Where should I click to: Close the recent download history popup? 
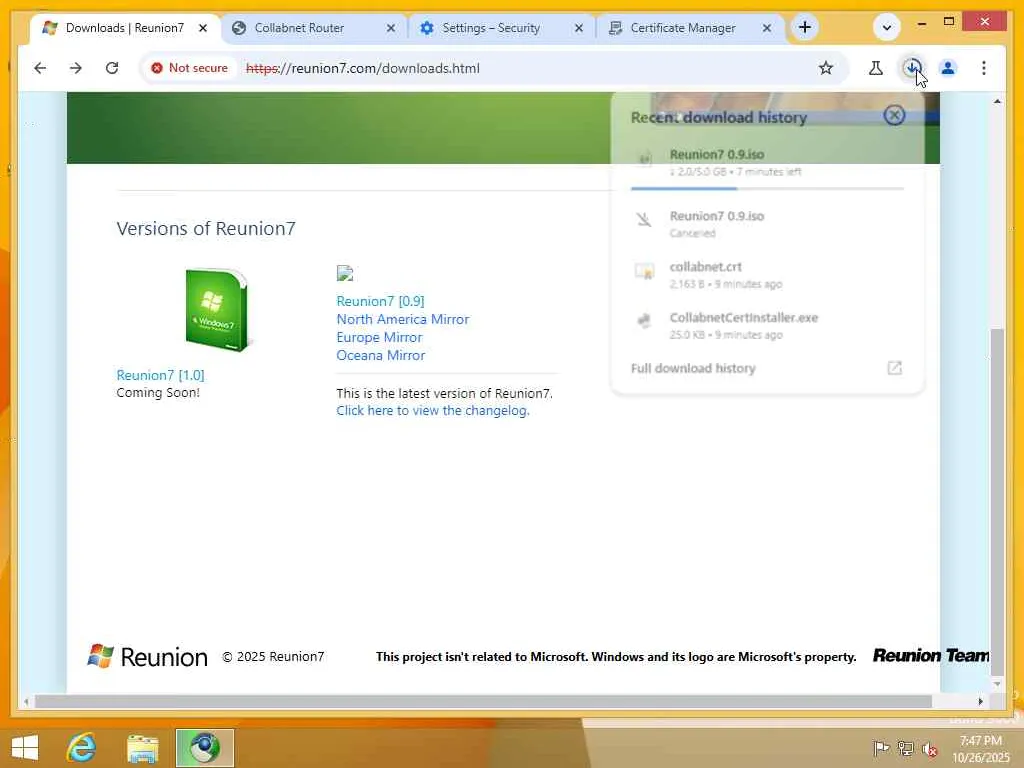point(894,116)
